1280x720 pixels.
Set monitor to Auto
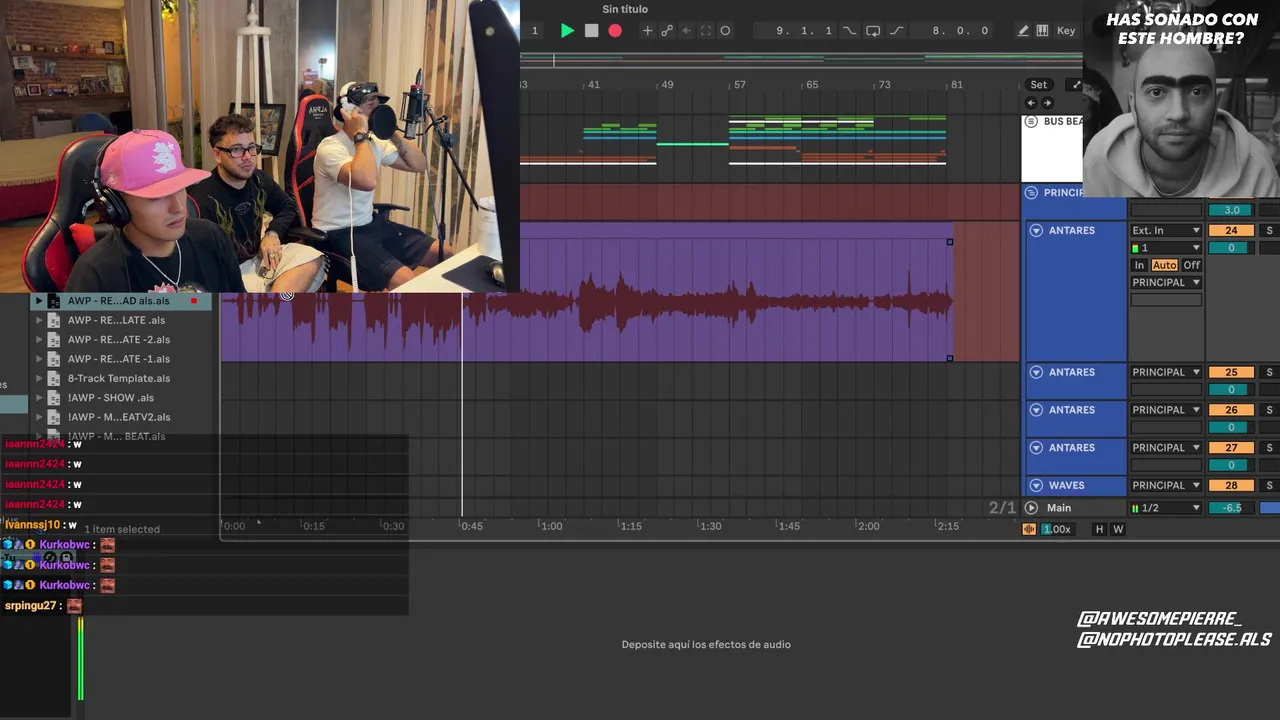click(1164, 265)
